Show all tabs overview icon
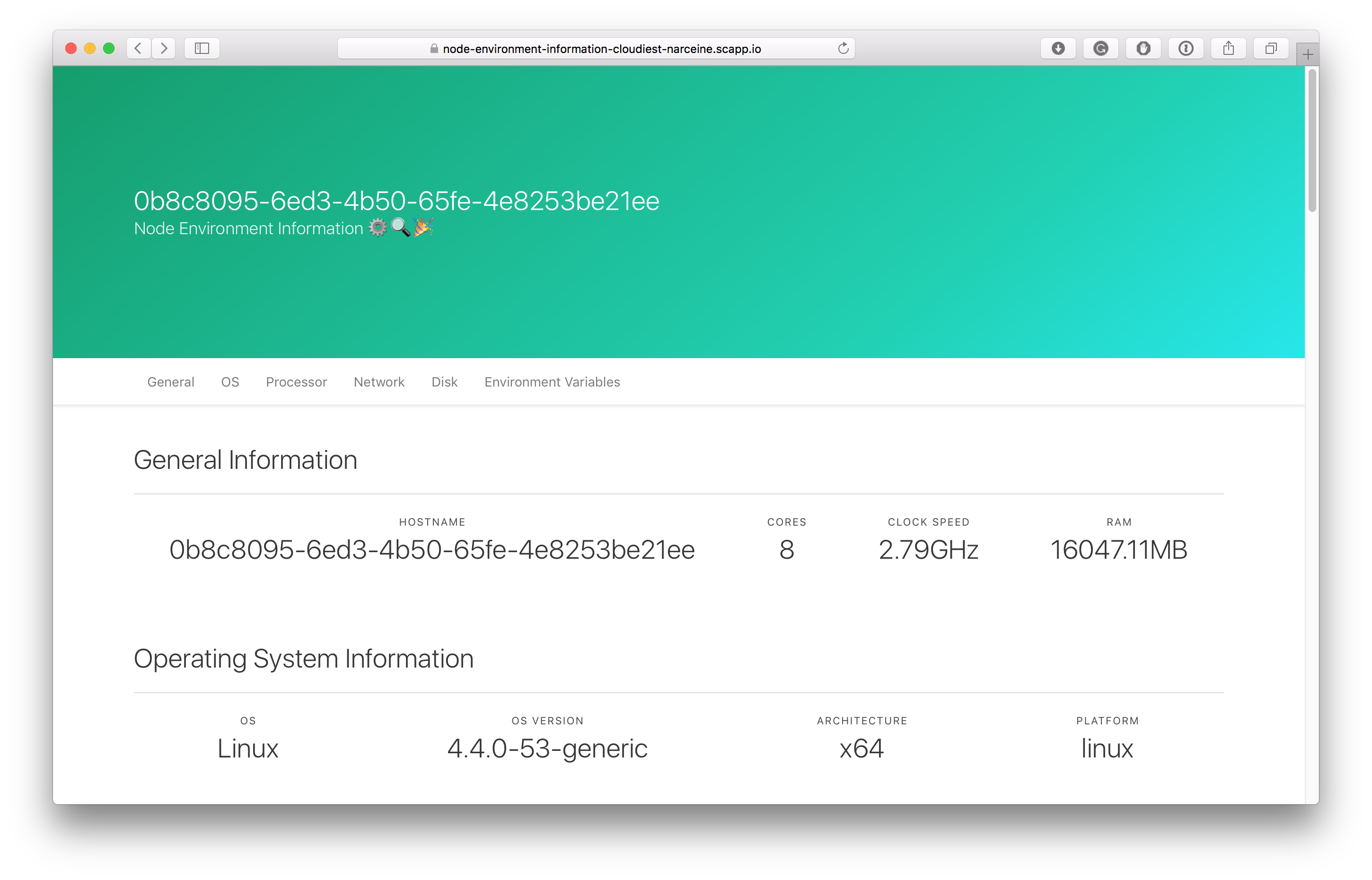1372x880 pixels. 1271,49
